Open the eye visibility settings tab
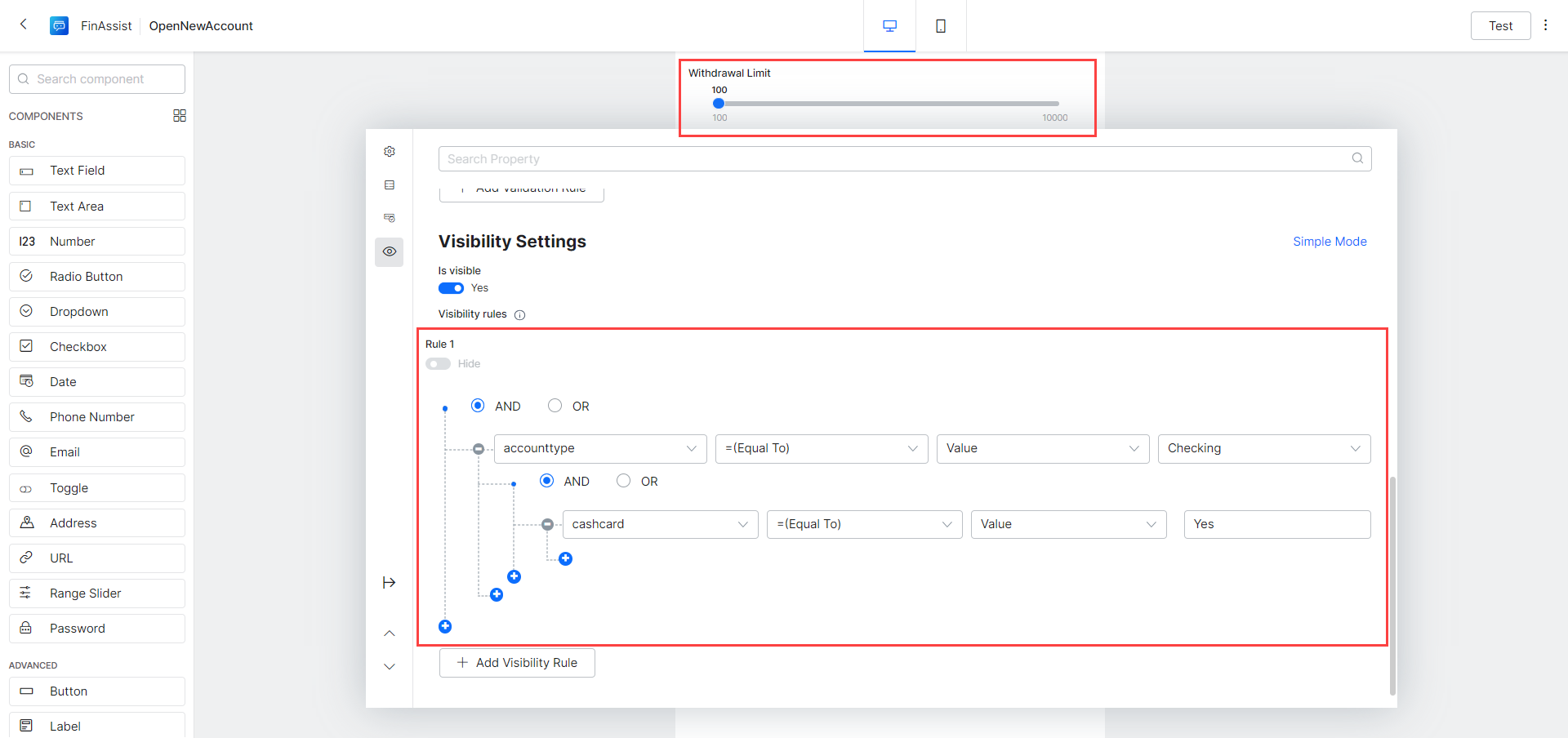This screenshot has width=1568, height=738. pos(390,251)
